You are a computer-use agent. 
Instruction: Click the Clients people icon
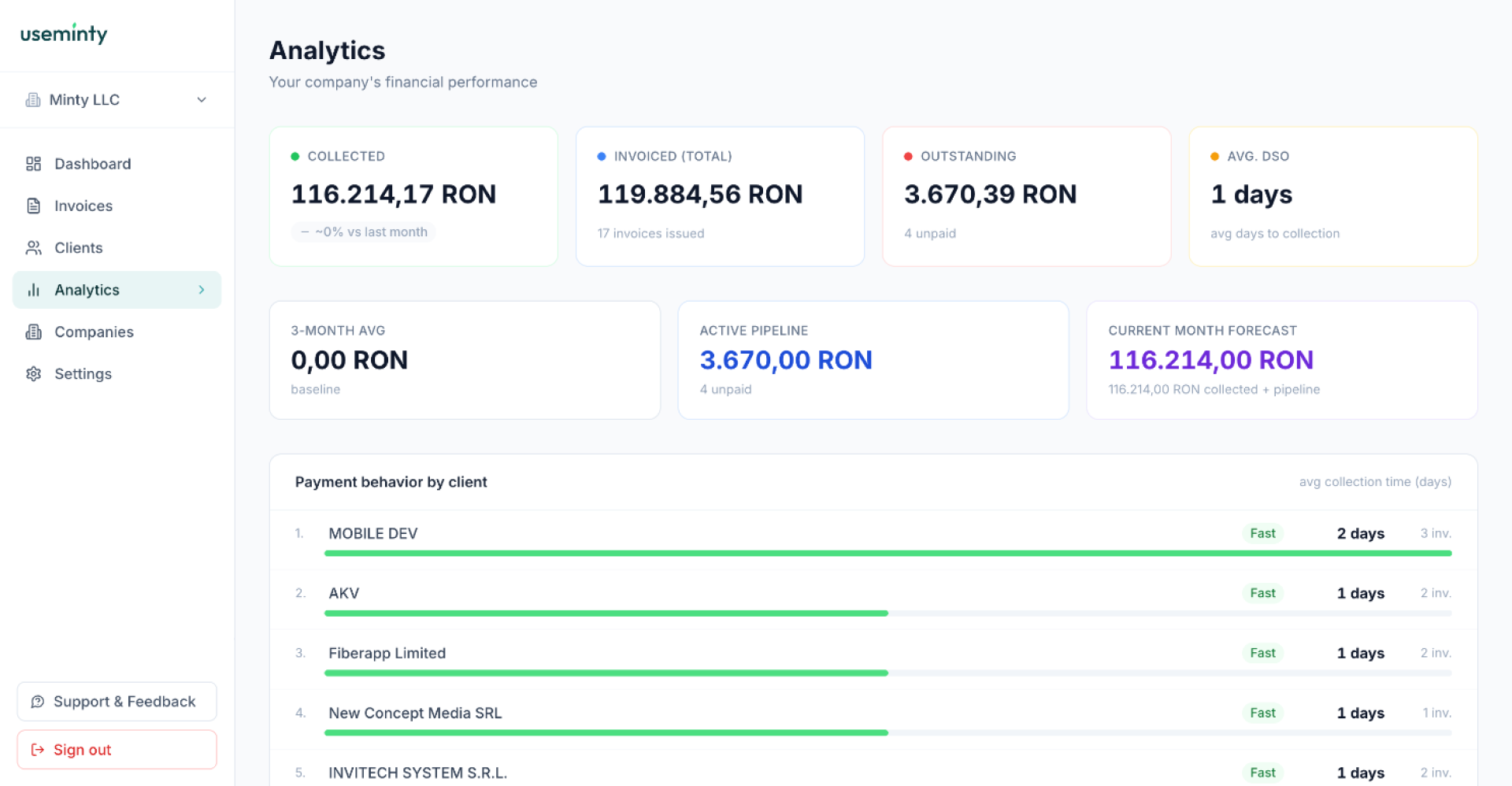pyautogui.click(x=33, y=248)
